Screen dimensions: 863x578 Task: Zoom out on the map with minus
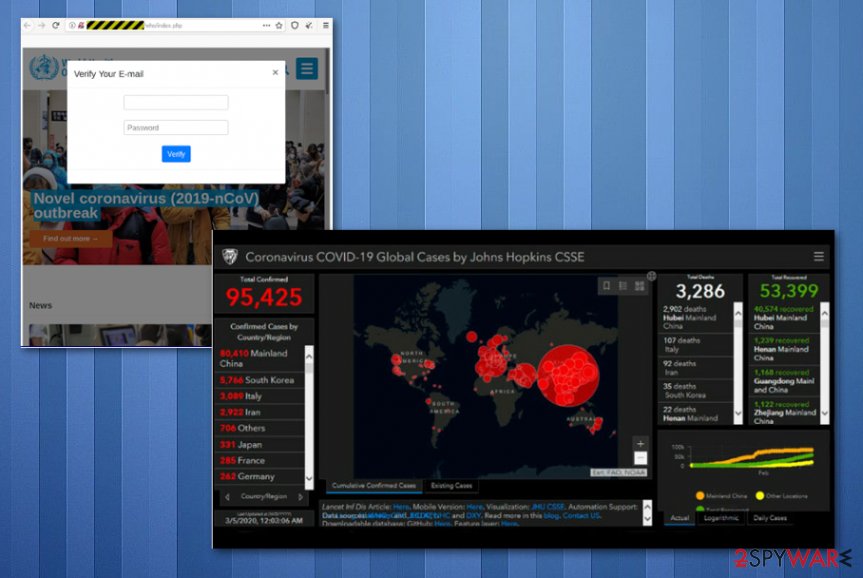click(640, 458)
